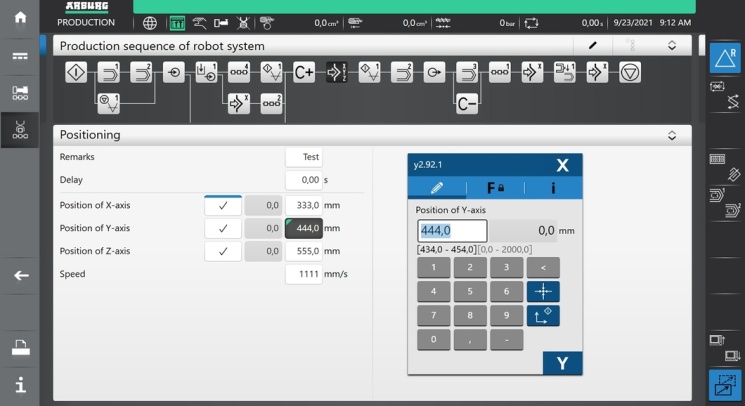The width and height of the screenshot is (745, 406).
Task: Click the coordinate axis button in keypad
Action: coord(543,316)
